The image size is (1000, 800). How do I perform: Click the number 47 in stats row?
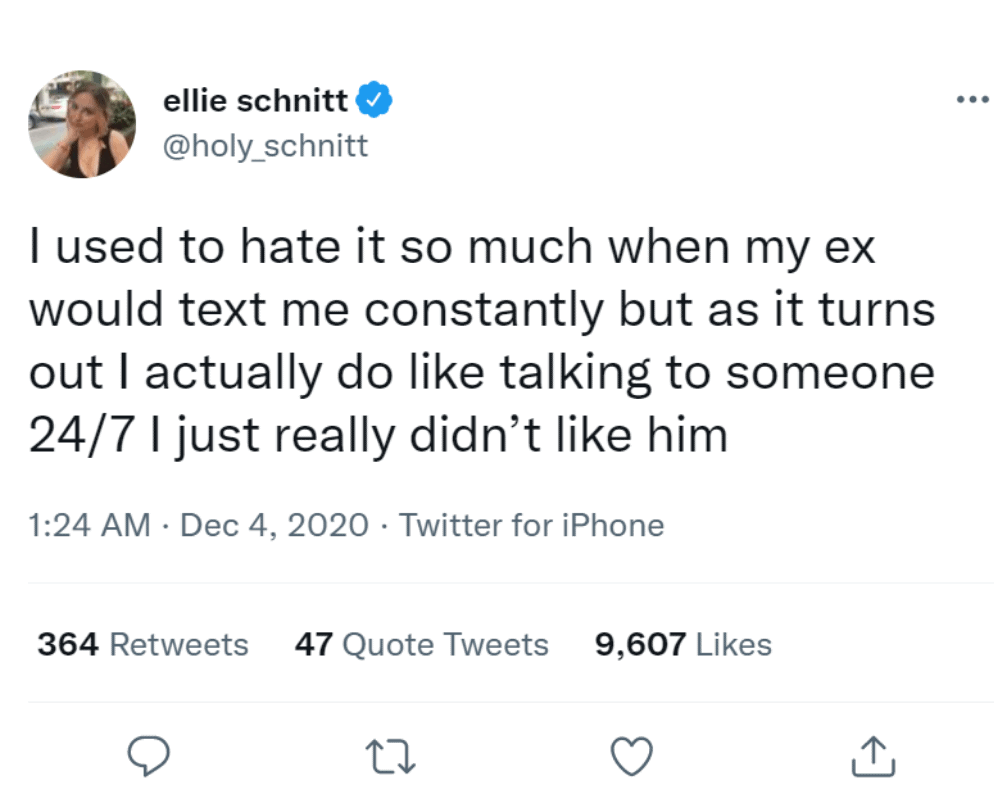pyautogui.click(x=314, y=645)
